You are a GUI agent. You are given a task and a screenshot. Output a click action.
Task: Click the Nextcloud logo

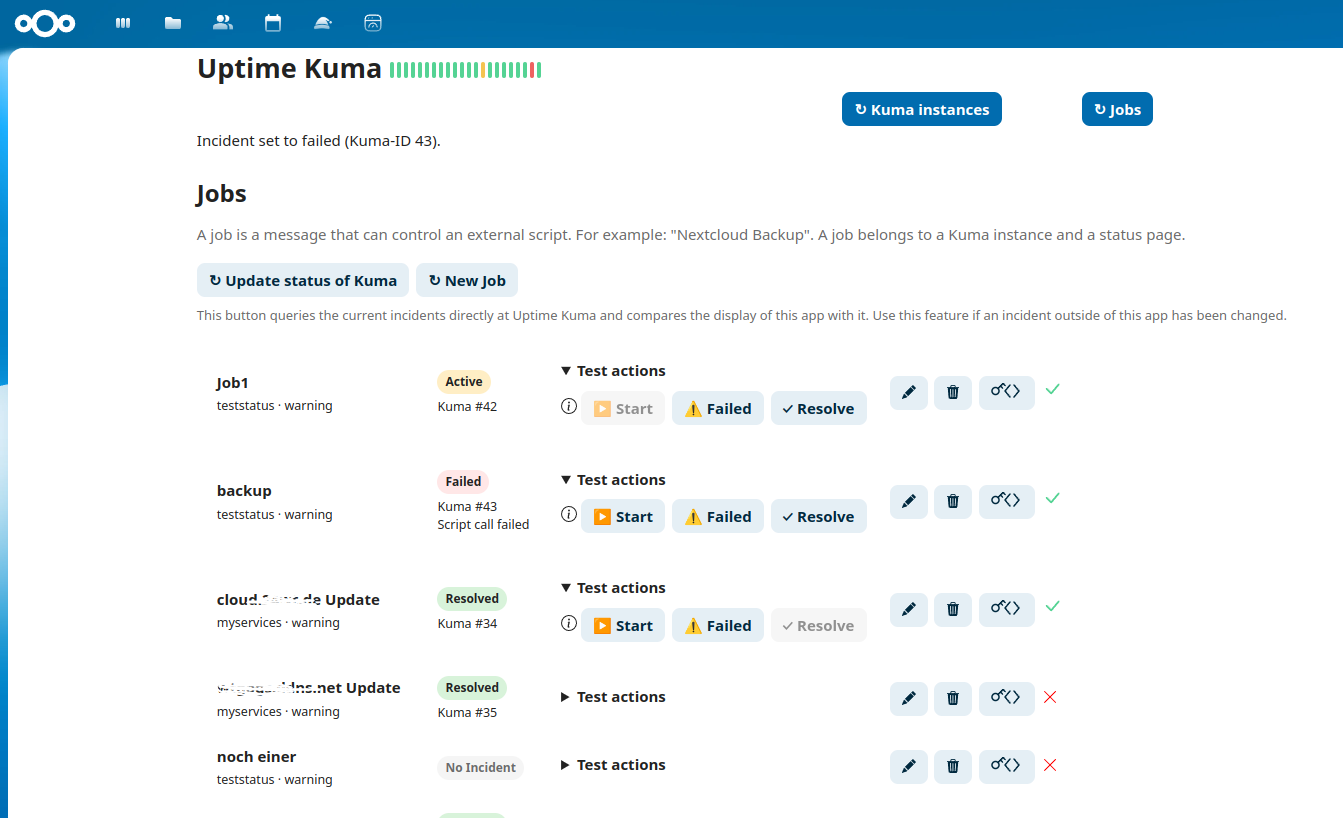click(x=45, y=23)
